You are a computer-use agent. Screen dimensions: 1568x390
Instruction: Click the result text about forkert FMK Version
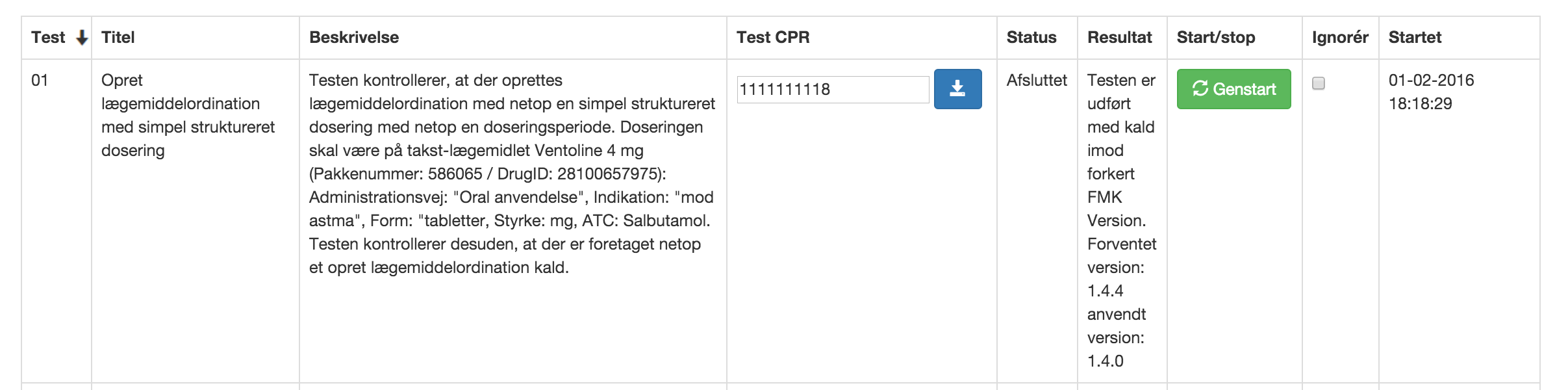pos(1121,220)
